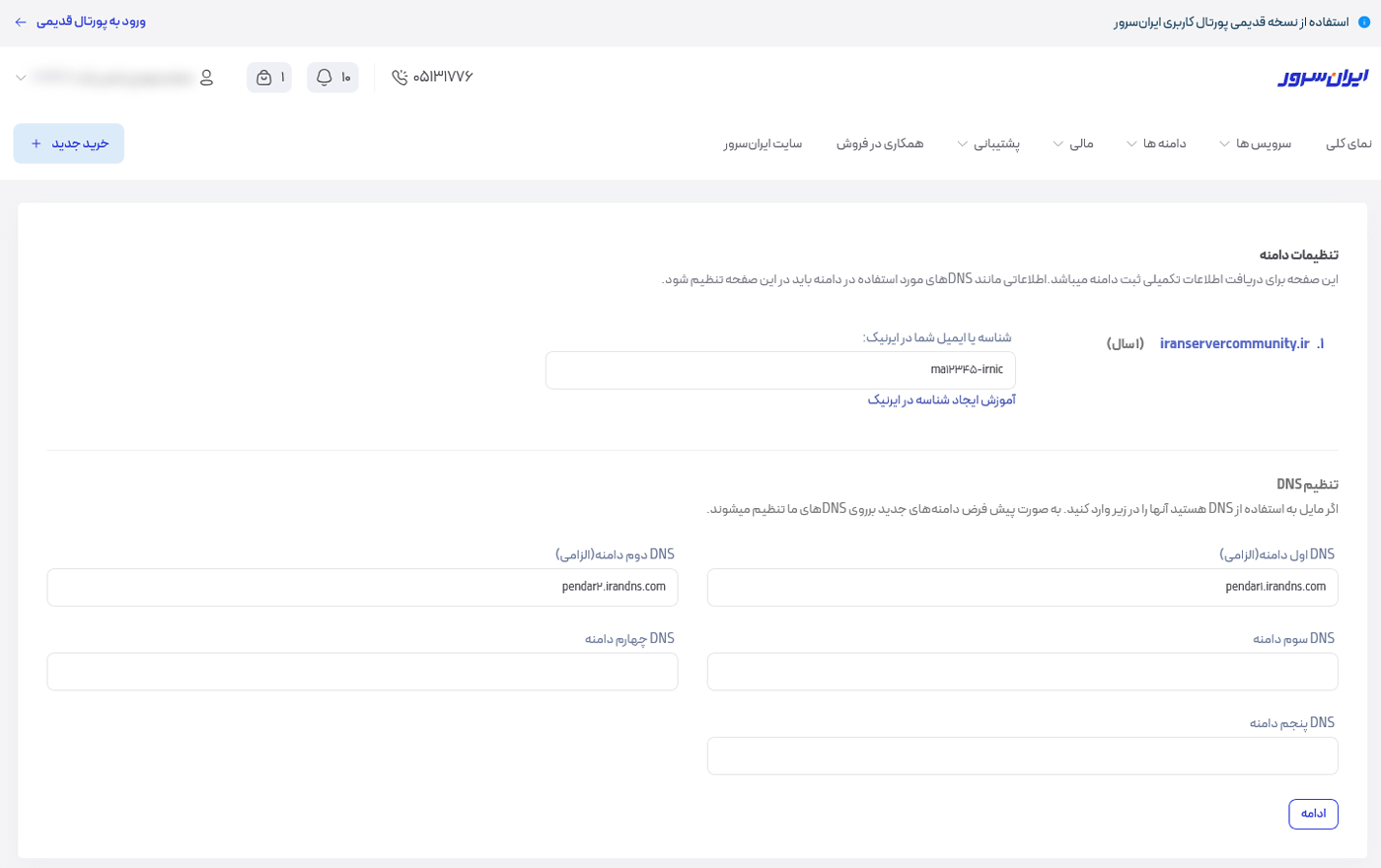Image resolution: width=1381 pixels, height=868 pixels.
Task: Expand the user account chevron
Action: (x=21, y=77)
